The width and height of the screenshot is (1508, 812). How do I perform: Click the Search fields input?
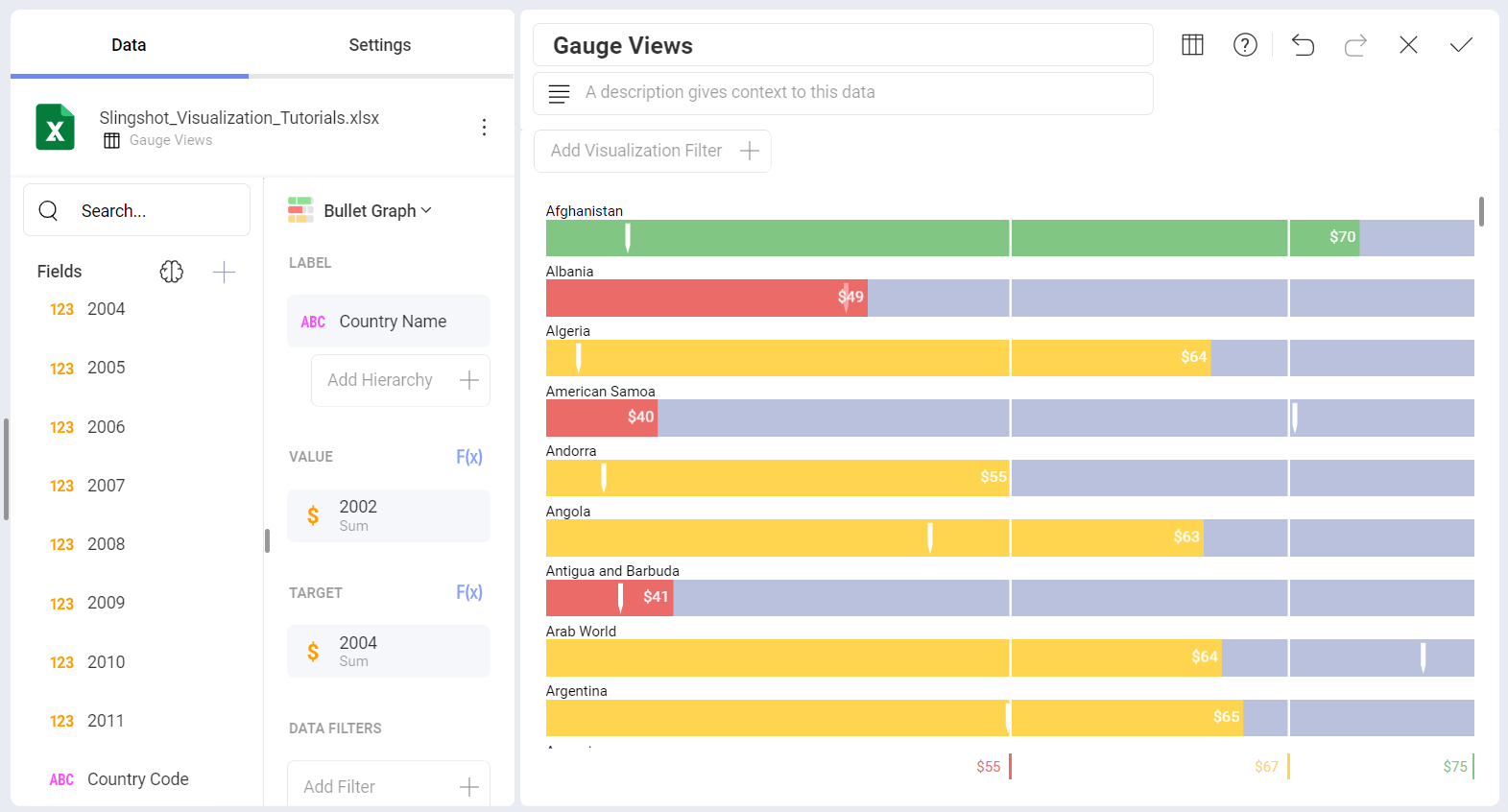(x=136, y=210)
